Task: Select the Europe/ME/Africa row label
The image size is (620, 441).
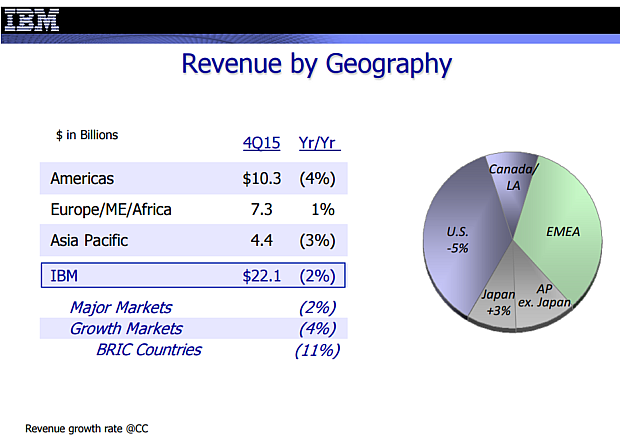Action: (x=111, y=210)
